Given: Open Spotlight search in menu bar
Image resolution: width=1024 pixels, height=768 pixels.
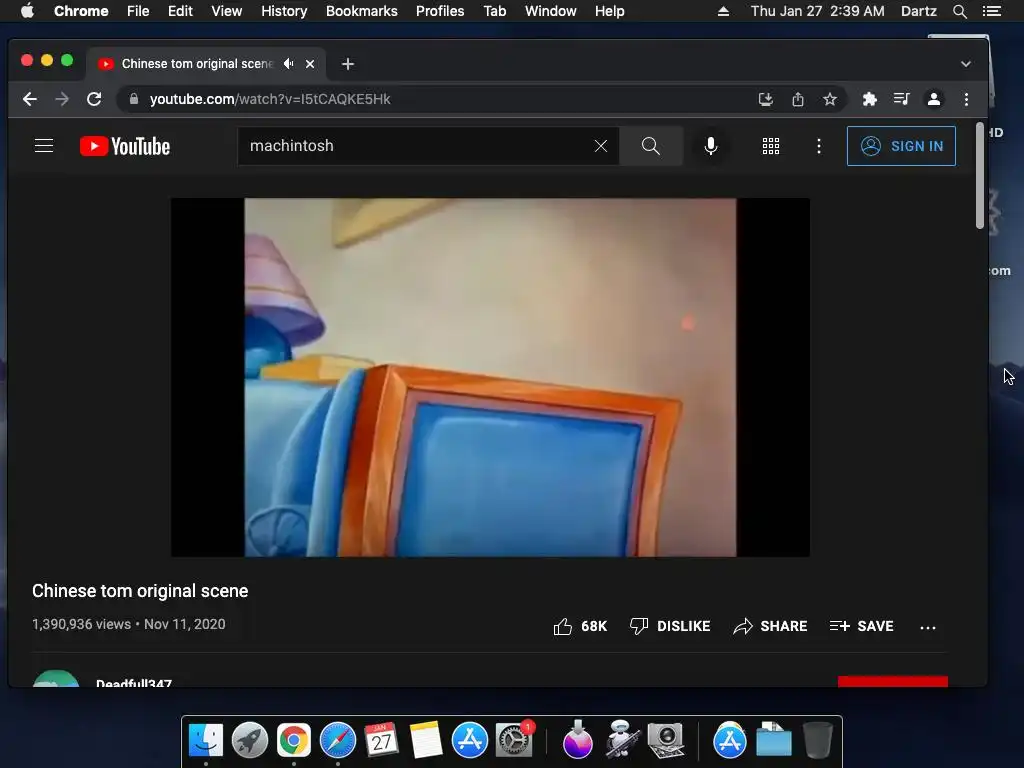Looking at the screenshot, I should coord(959,11).
